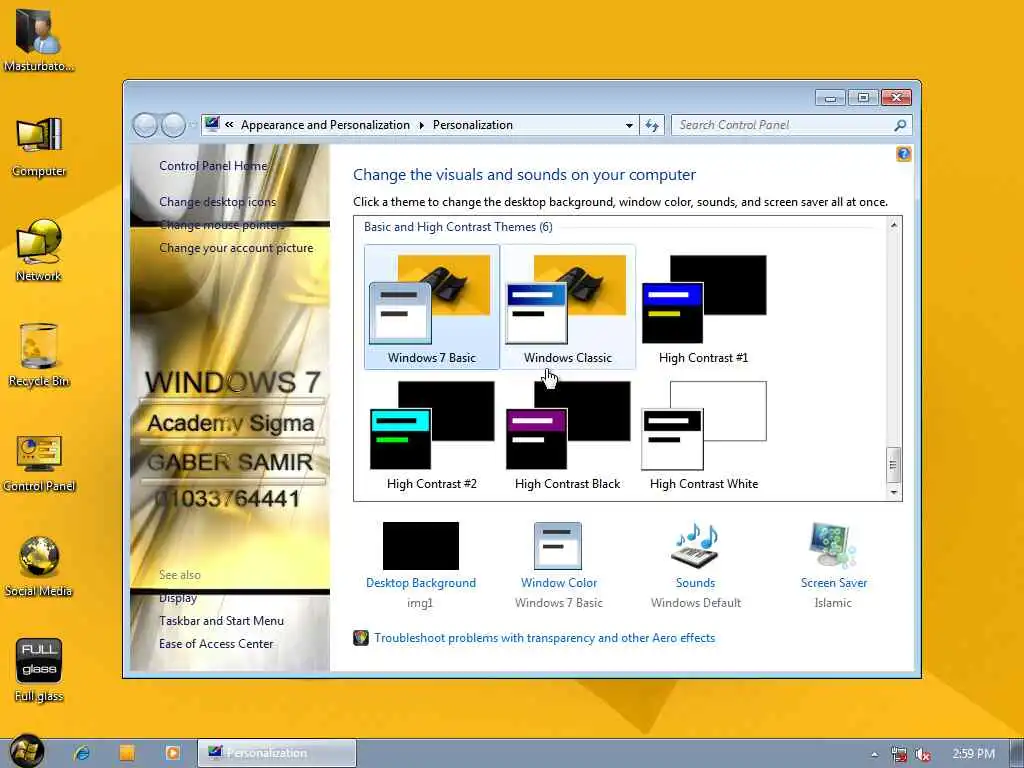
Task: Click the Forward navigation button
Action: click(174, 125)
